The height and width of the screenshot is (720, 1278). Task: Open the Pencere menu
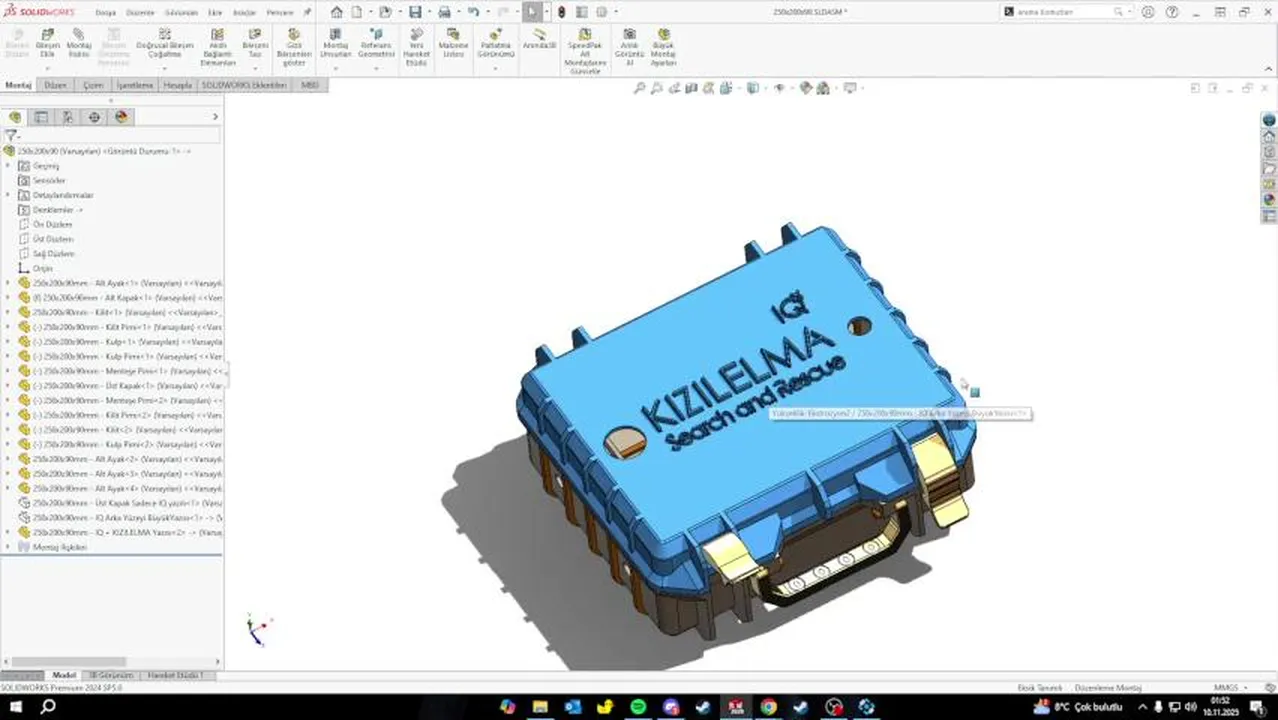point(280,13)
